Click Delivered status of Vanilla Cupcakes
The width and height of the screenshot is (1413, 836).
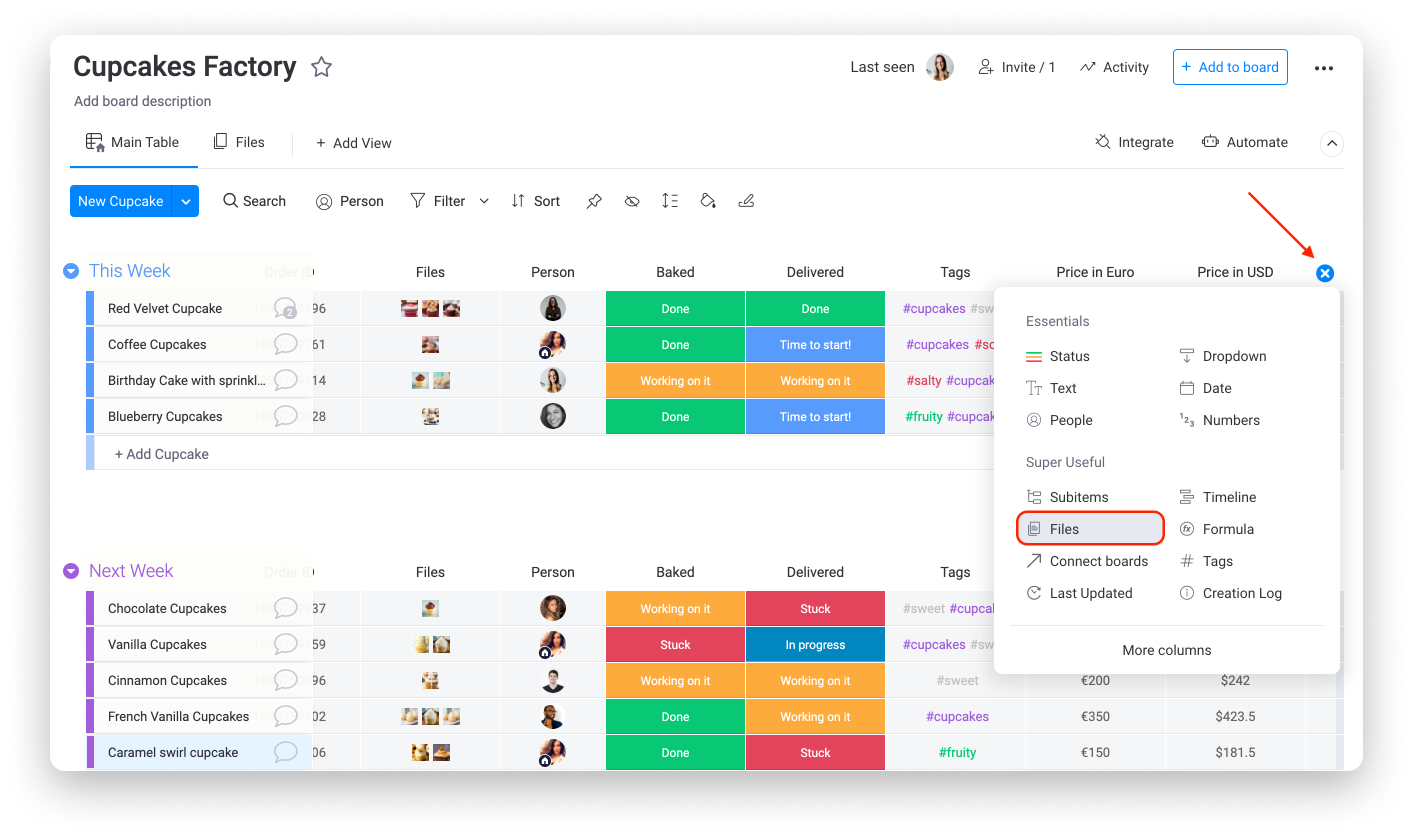coord(815,644)
